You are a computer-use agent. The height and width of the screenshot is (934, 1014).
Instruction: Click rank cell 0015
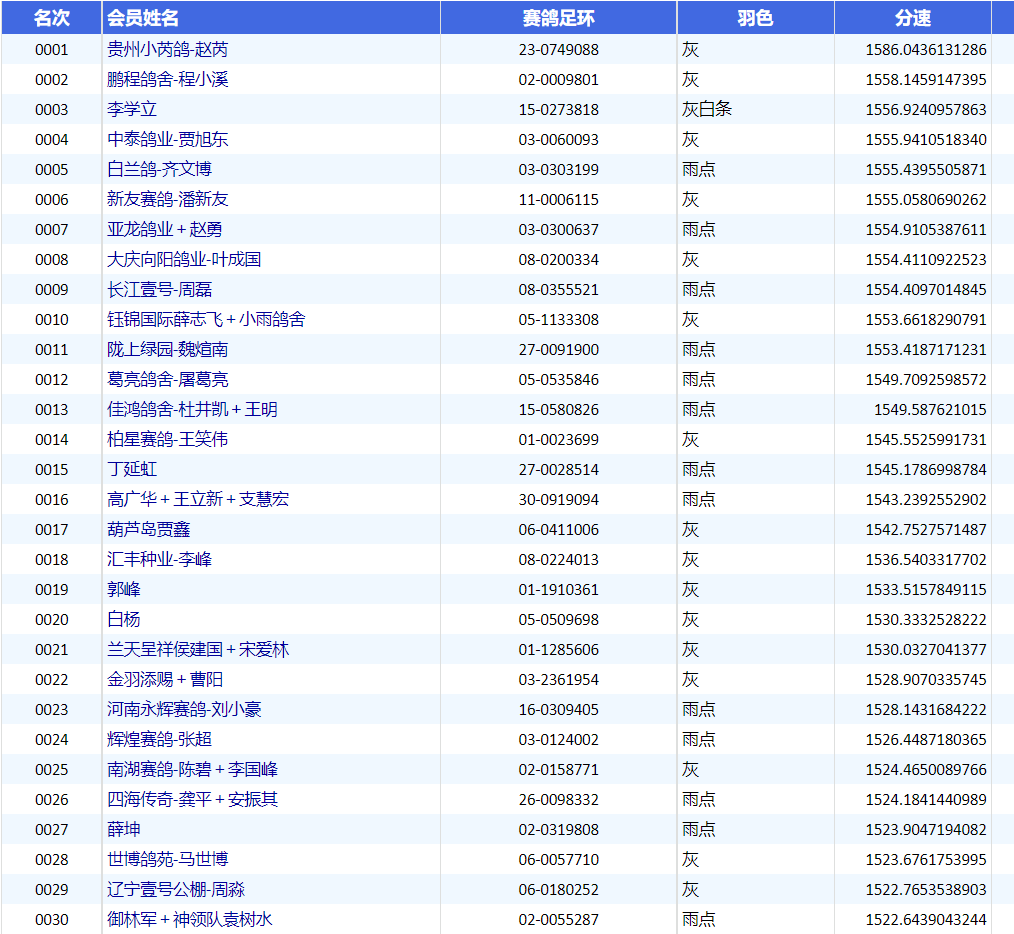point(52,469)
